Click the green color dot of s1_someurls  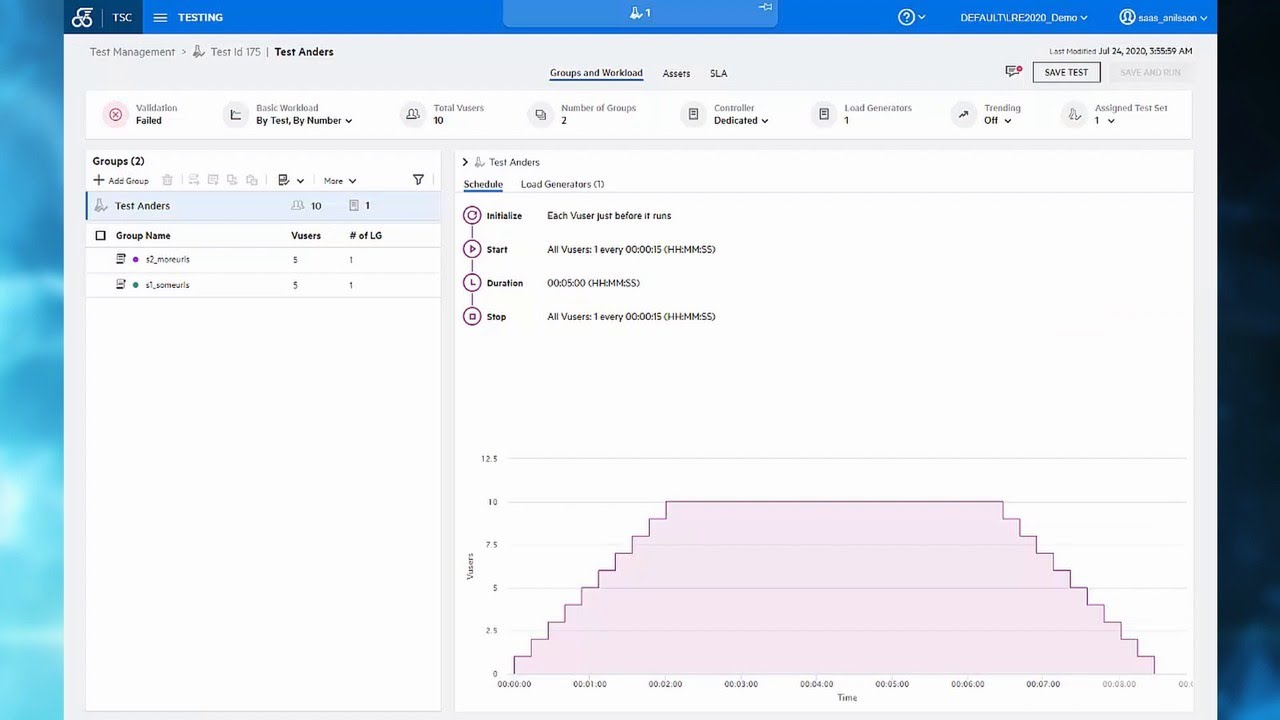point(135,285)
